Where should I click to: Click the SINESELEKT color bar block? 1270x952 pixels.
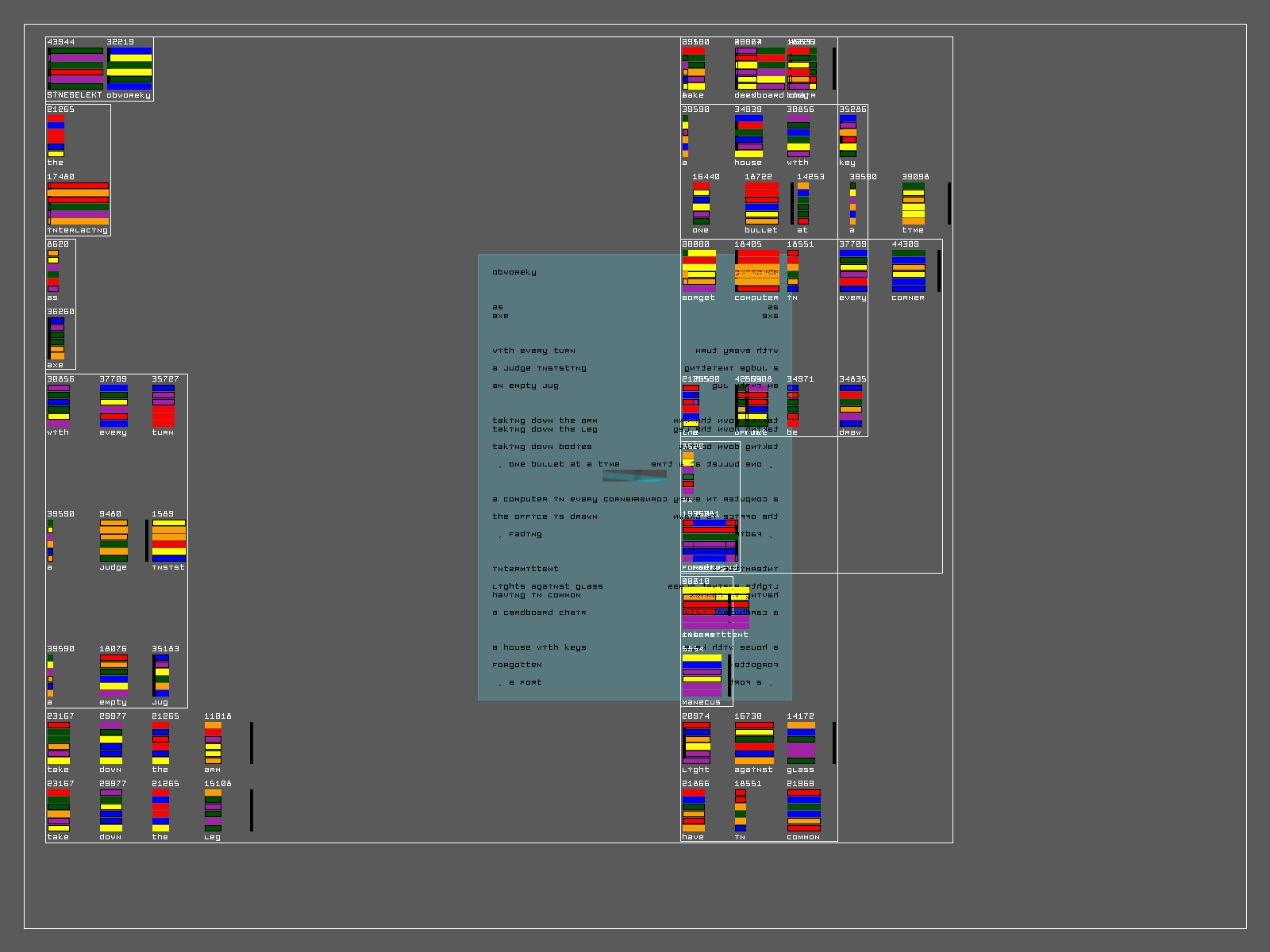75,68
